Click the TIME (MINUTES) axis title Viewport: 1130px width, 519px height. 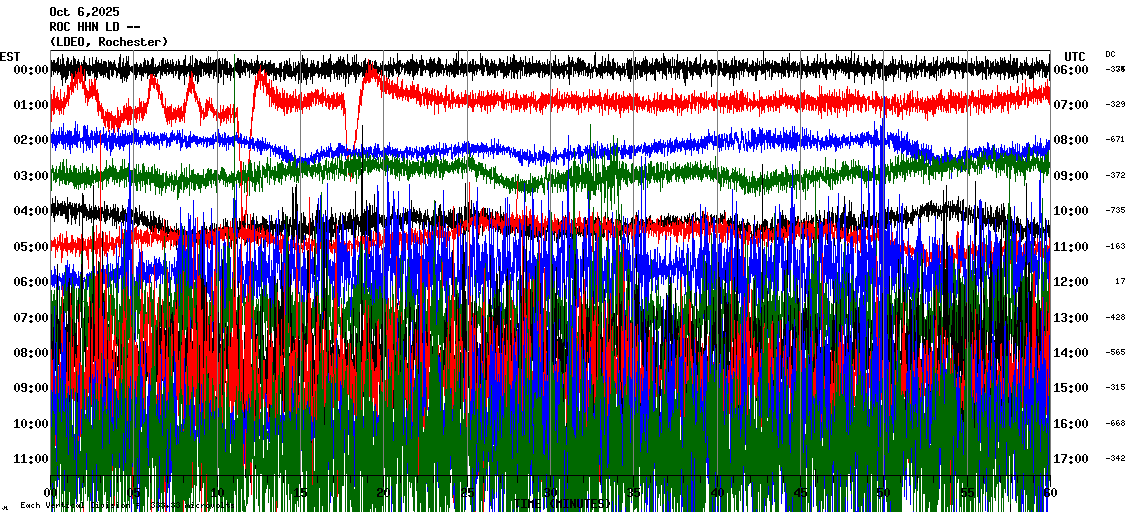click(562, 503)
